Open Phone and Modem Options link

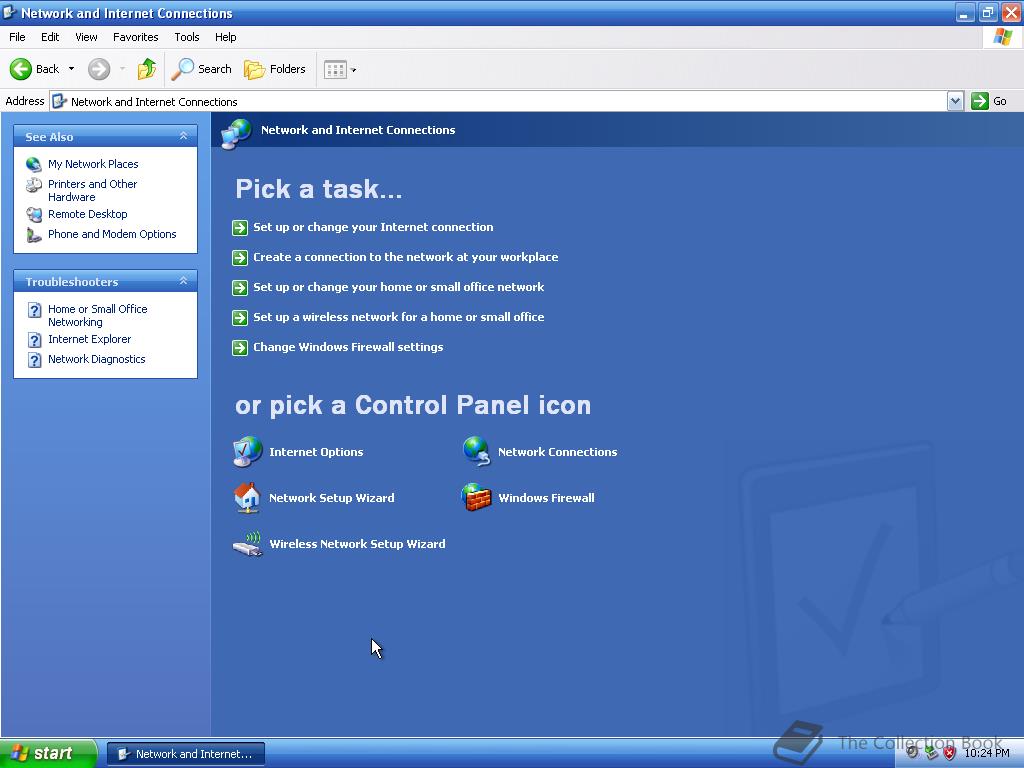[112, 234]
